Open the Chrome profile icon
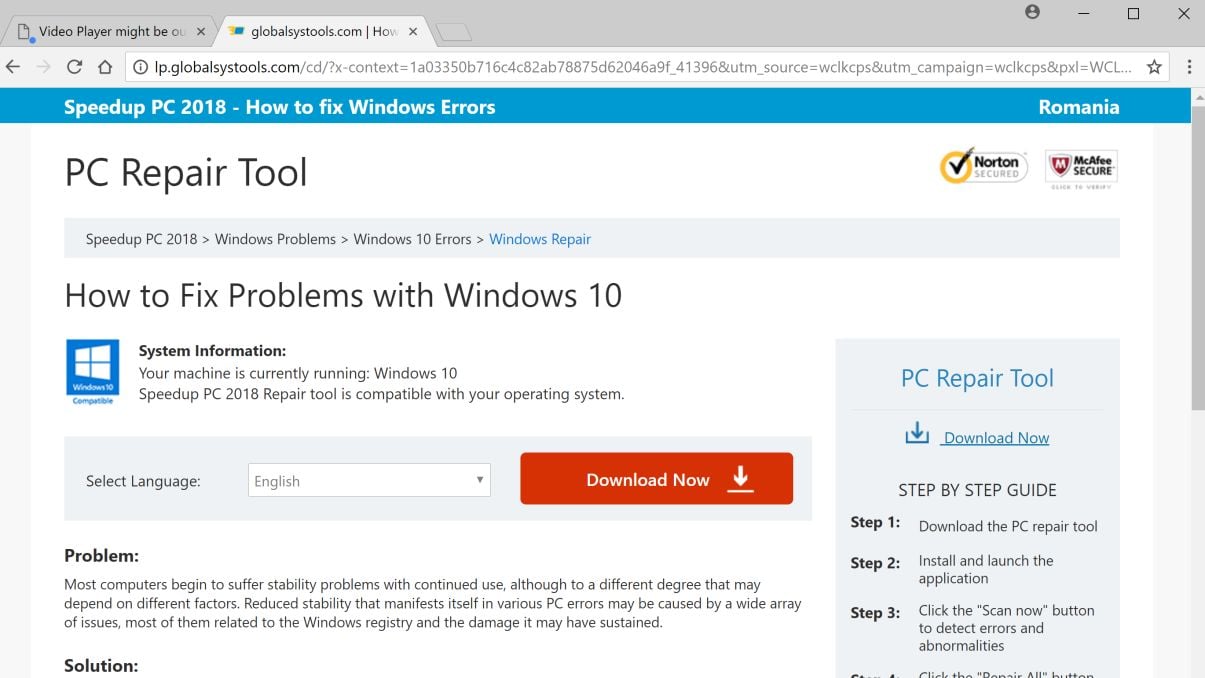Screen dimensions: 1205x678 (1032, 12)
